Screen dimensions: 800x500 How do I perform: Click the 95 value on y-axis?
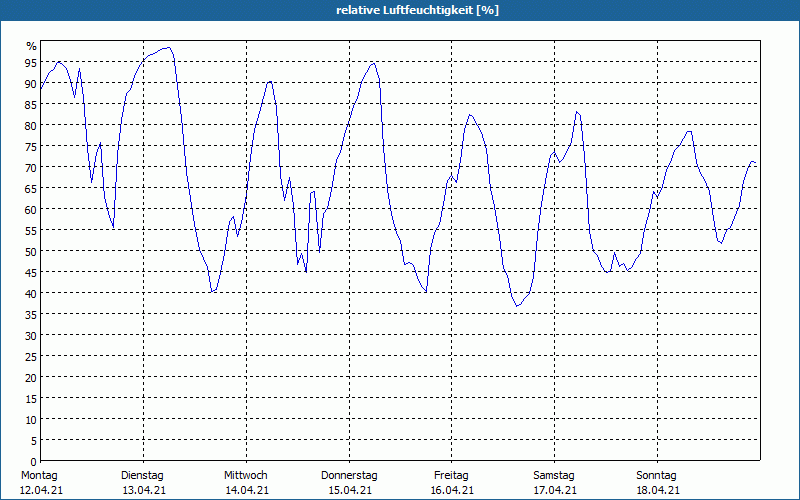pos(31,62)
